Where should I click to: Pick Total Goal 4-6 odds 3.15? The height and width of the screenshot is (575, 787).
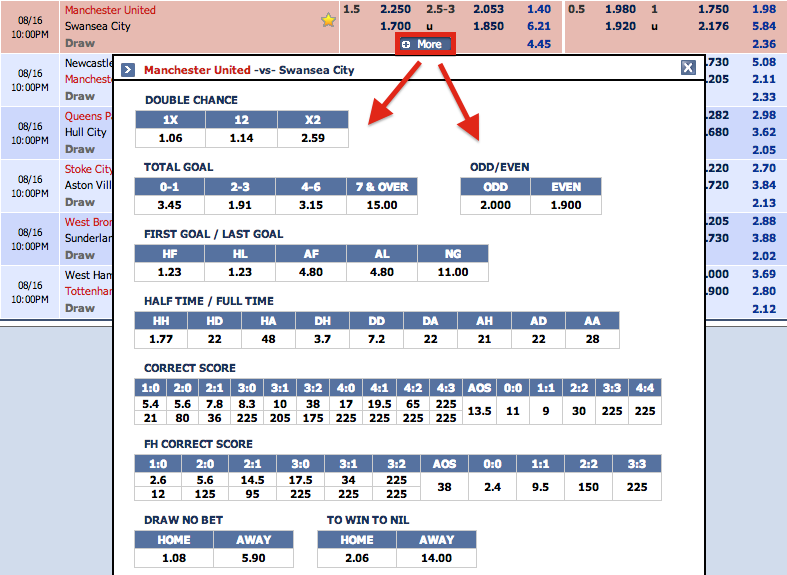point(311,205)
